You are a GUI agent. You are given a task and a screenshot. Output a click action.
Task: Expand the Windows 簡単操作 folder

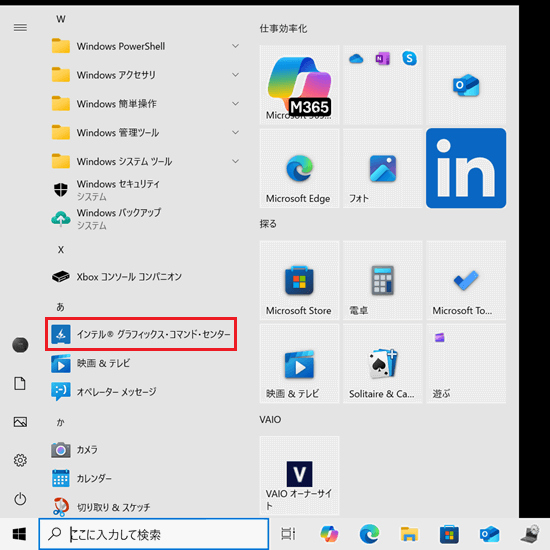coord(145,103)
